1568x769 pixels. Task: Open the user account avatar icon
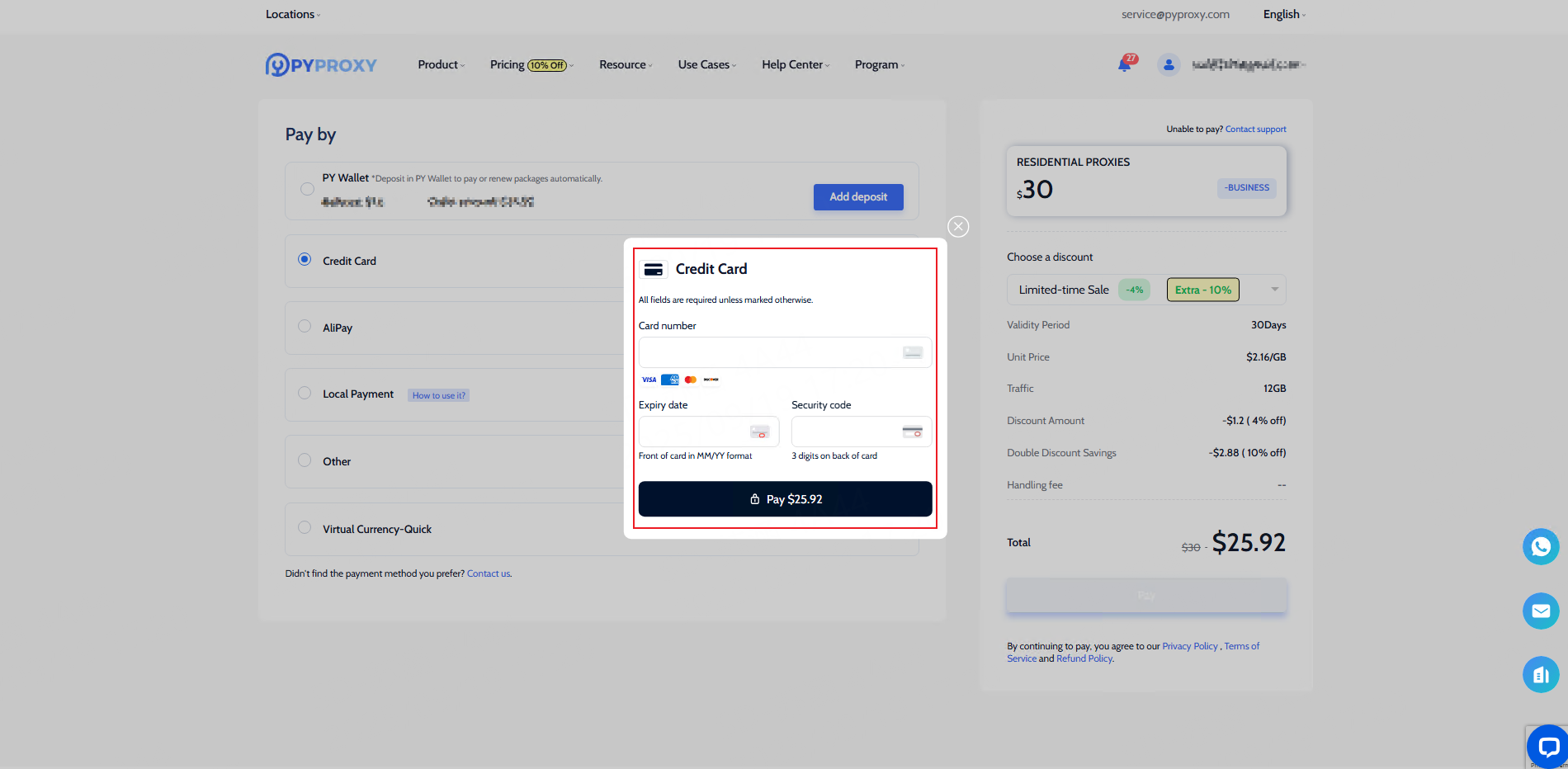(x=1168, y=64)
